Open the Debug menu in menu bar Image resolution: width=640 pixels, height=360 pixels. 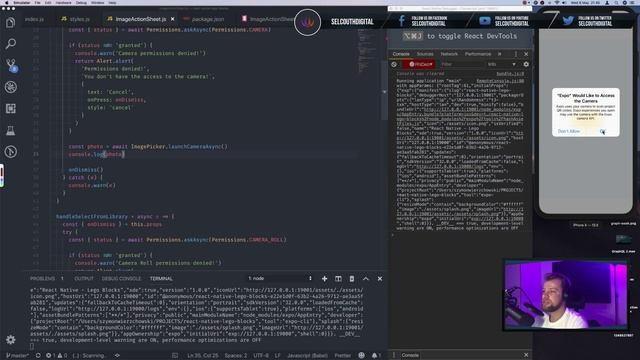coord(81,2)
